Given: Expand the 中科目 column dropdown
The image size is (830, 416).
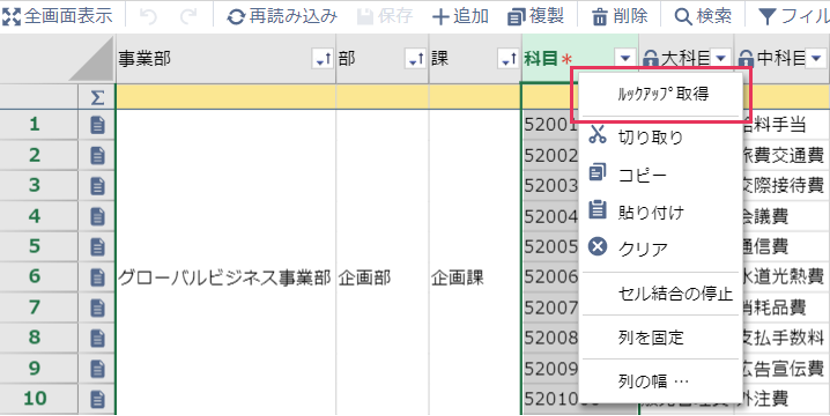Looking at the screenshot, I should pyautogui.click(x=816, y=60).
